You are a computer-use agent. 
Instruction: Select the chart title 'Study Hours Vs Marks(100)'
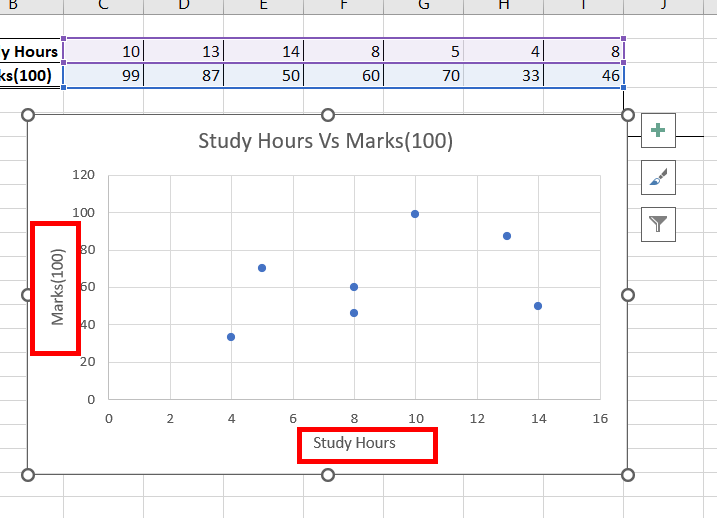coord(326,141)
